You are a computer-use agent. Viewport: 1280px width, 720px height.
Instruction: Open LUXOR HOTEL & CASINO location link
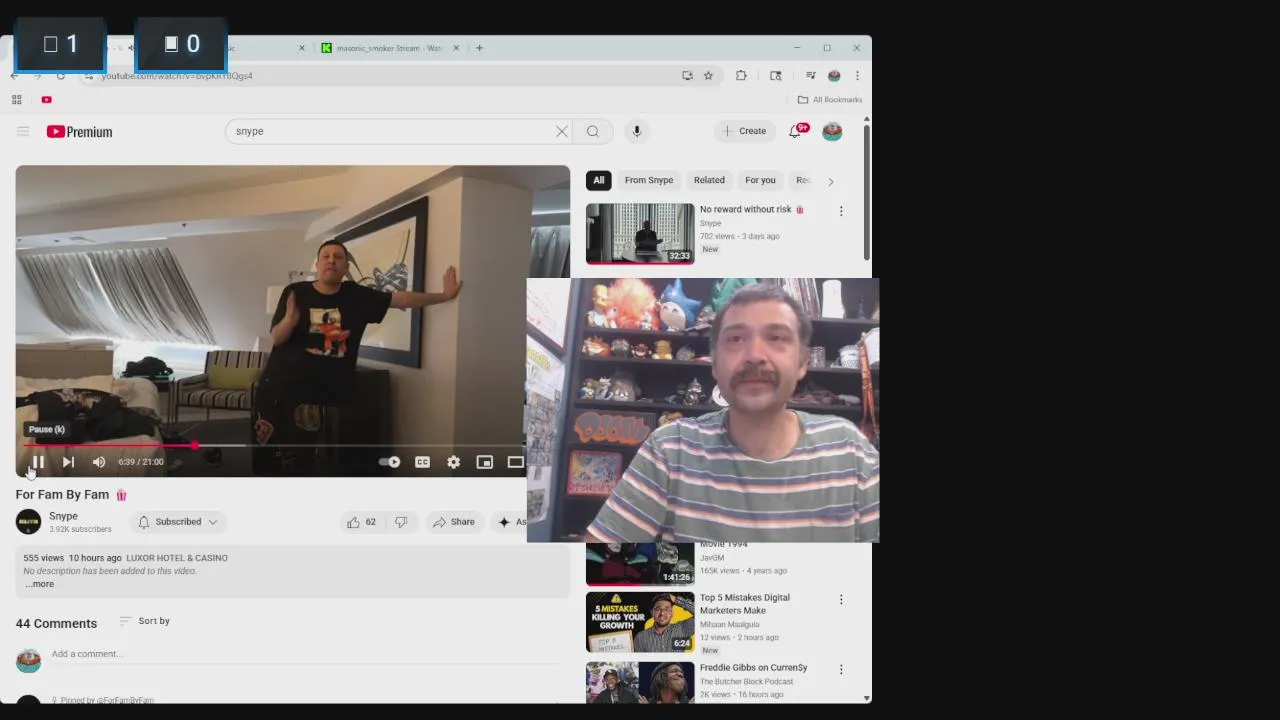(x=177, y=558)
